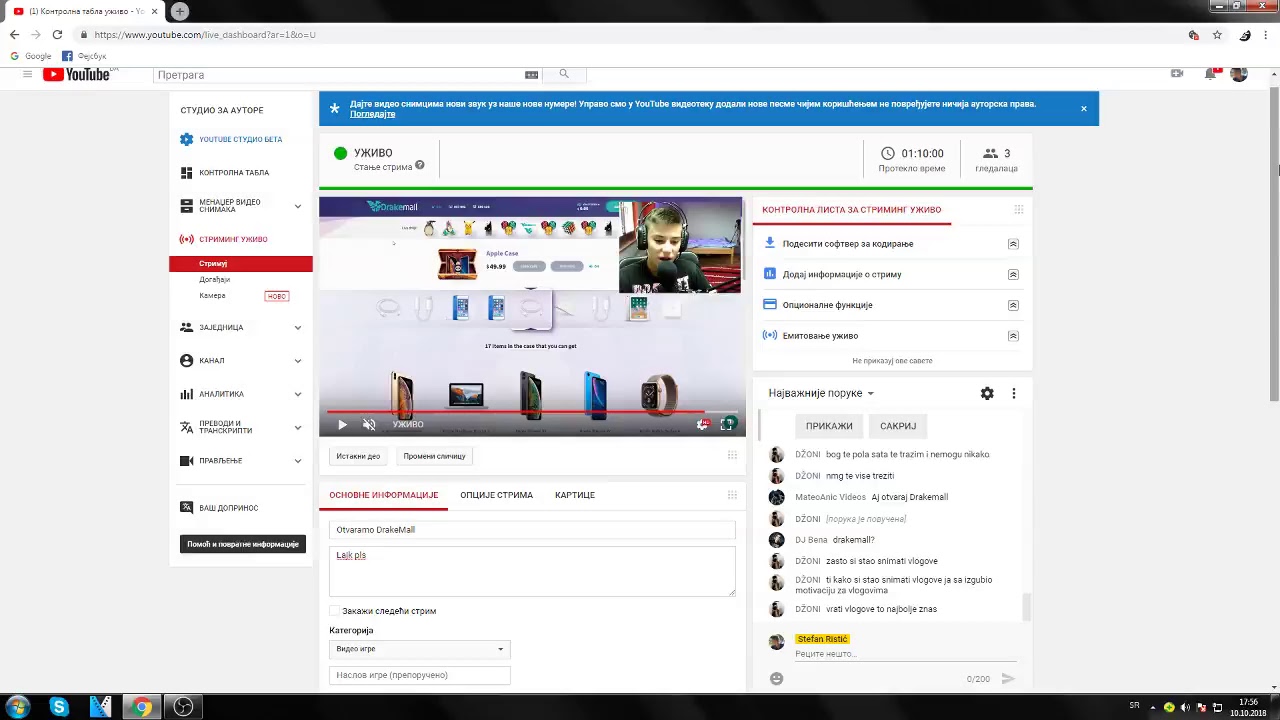
Task: Open the account avatar menu
Action: tap(1239, 74)
